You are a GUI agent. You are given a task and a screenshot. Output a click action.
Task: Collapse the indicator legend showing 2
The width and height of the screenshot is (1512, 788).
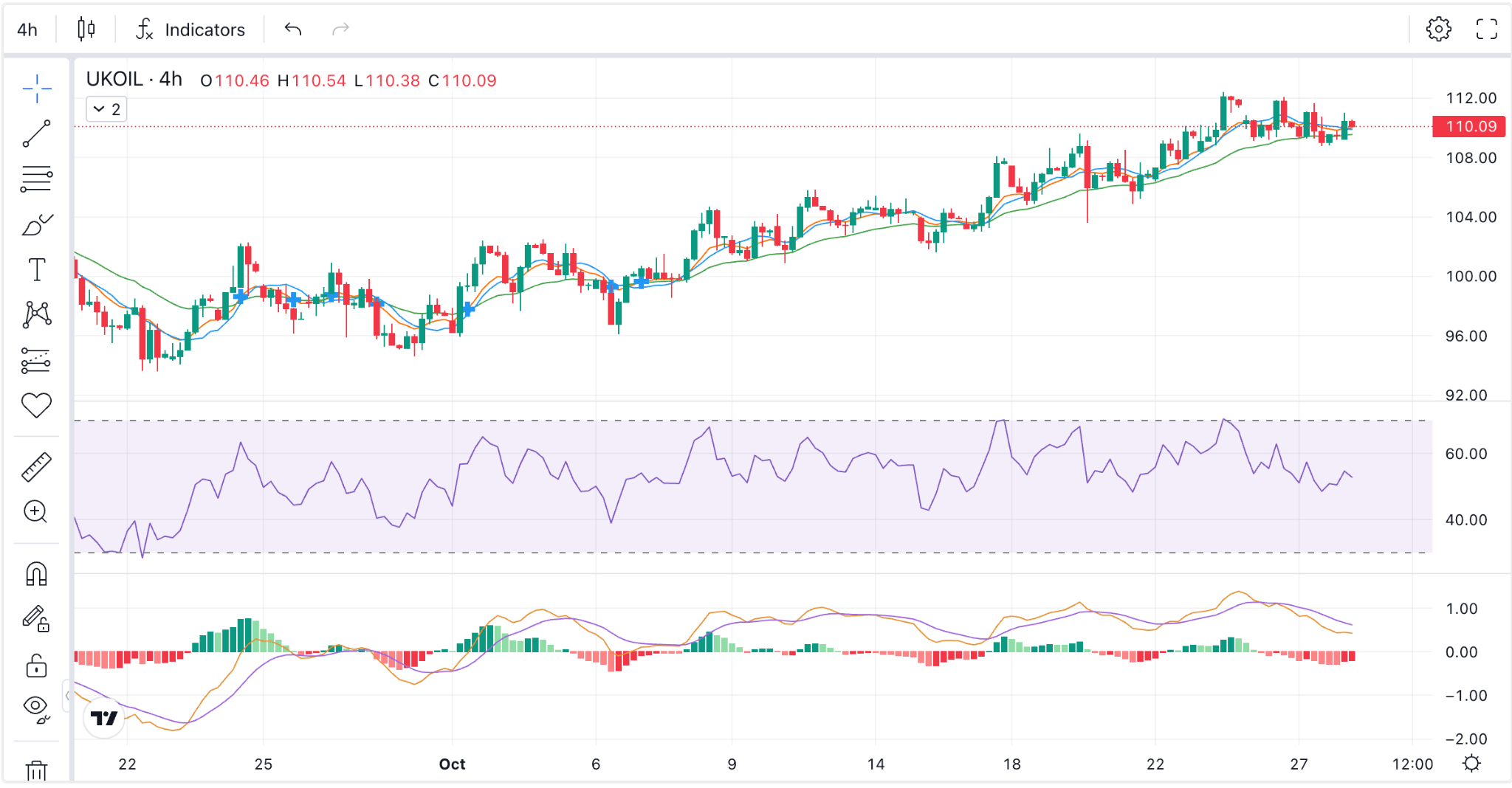[106, 109]
